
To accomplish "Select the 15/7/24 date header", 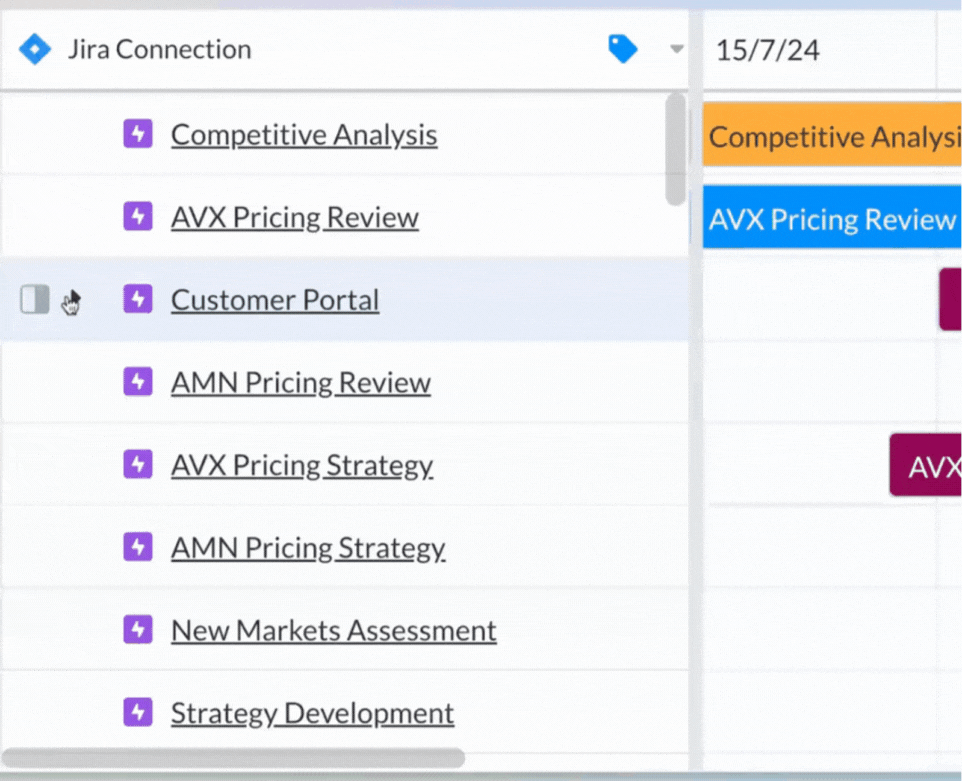I will pyautogui.click(x=768, y=49).
